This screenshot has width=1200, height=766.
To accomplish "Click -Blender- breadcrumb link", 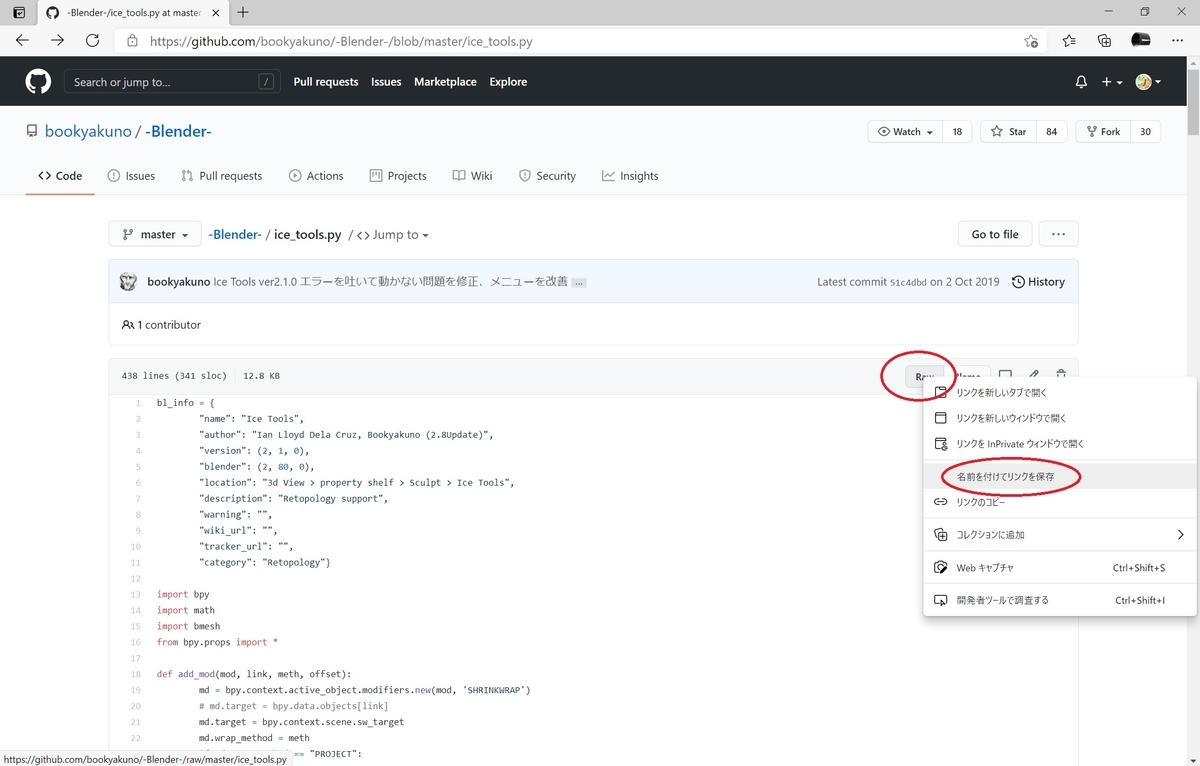I will click(x=235, y=234).
